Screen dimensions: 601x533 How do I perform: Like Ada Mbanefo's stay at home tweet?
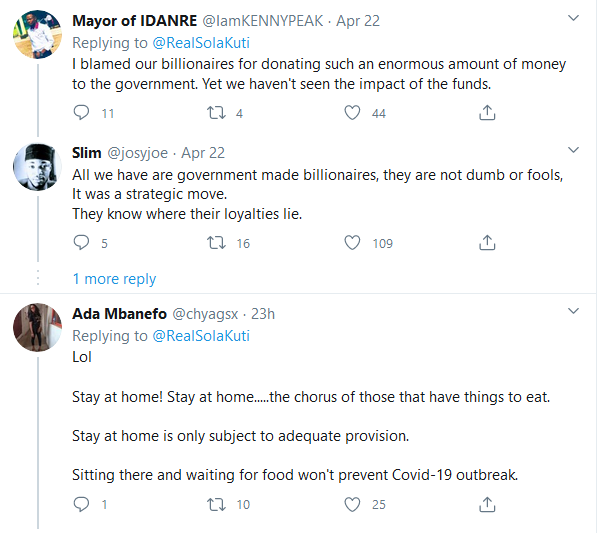coord(352,504)
